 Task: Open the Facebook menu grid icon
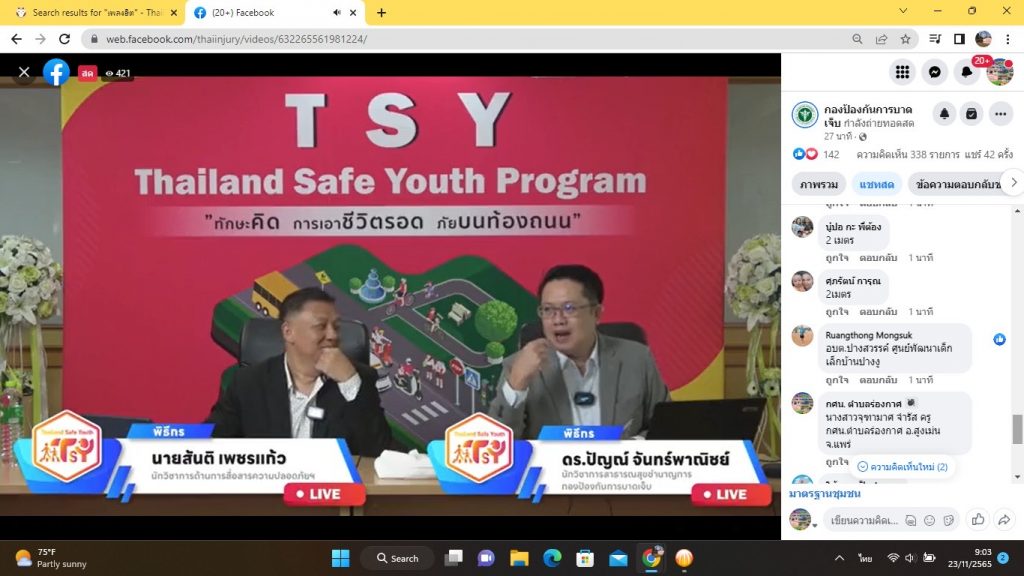tap(903, 72)
